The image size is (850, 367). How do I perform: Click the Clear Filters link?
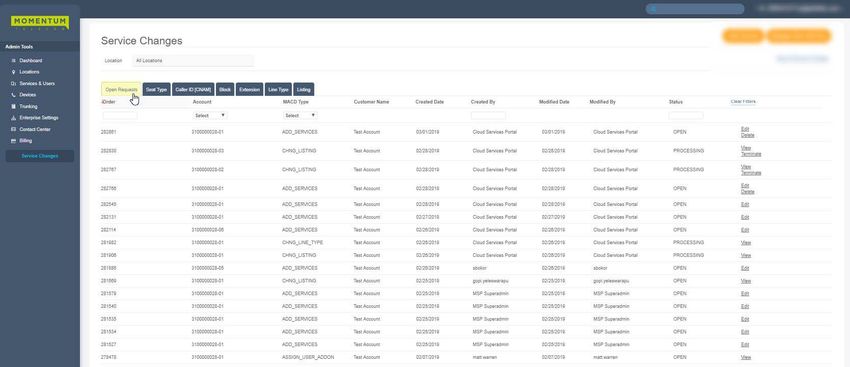pos(743,101)
